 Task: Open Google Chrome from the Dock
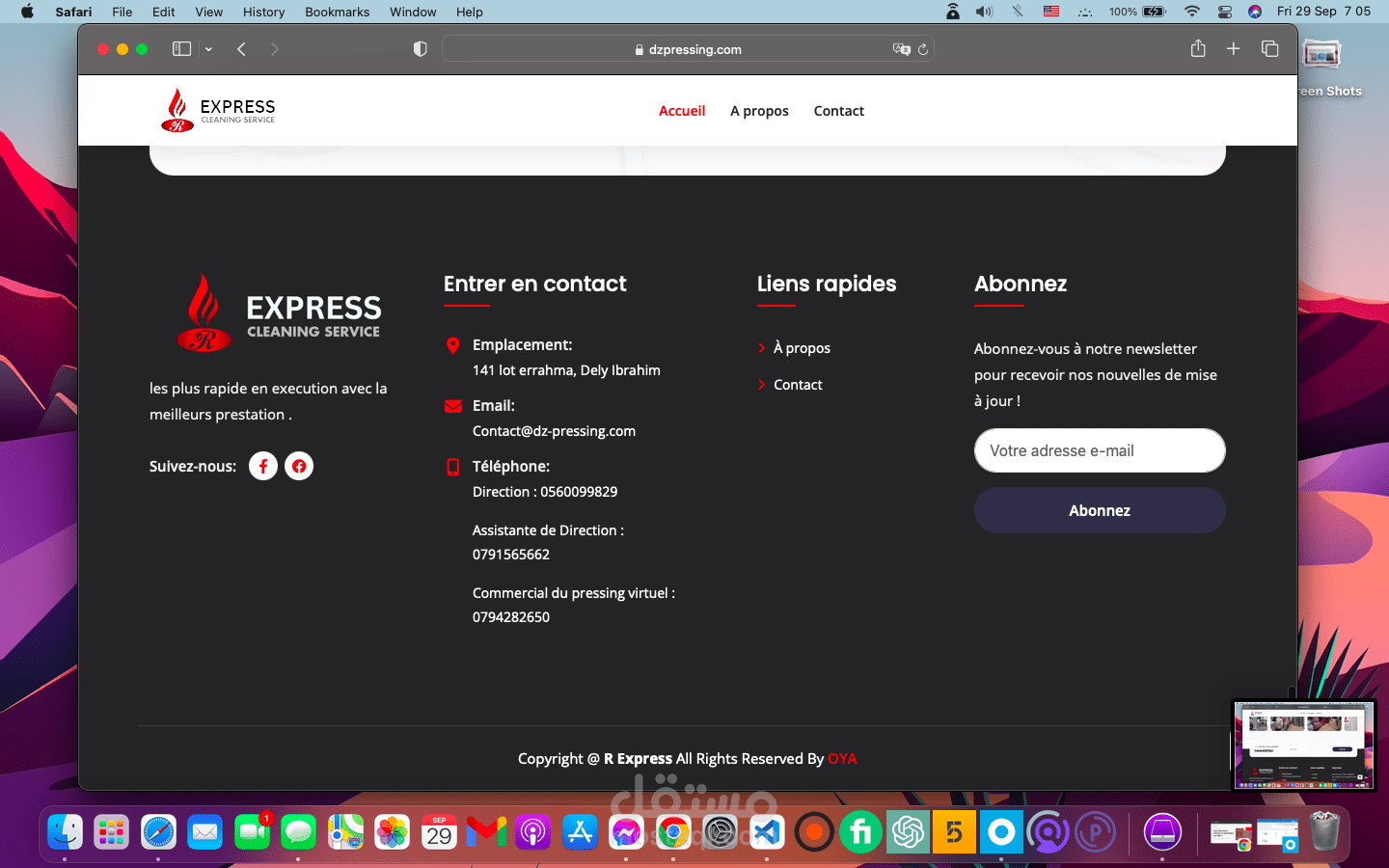(x=673, y=832)
